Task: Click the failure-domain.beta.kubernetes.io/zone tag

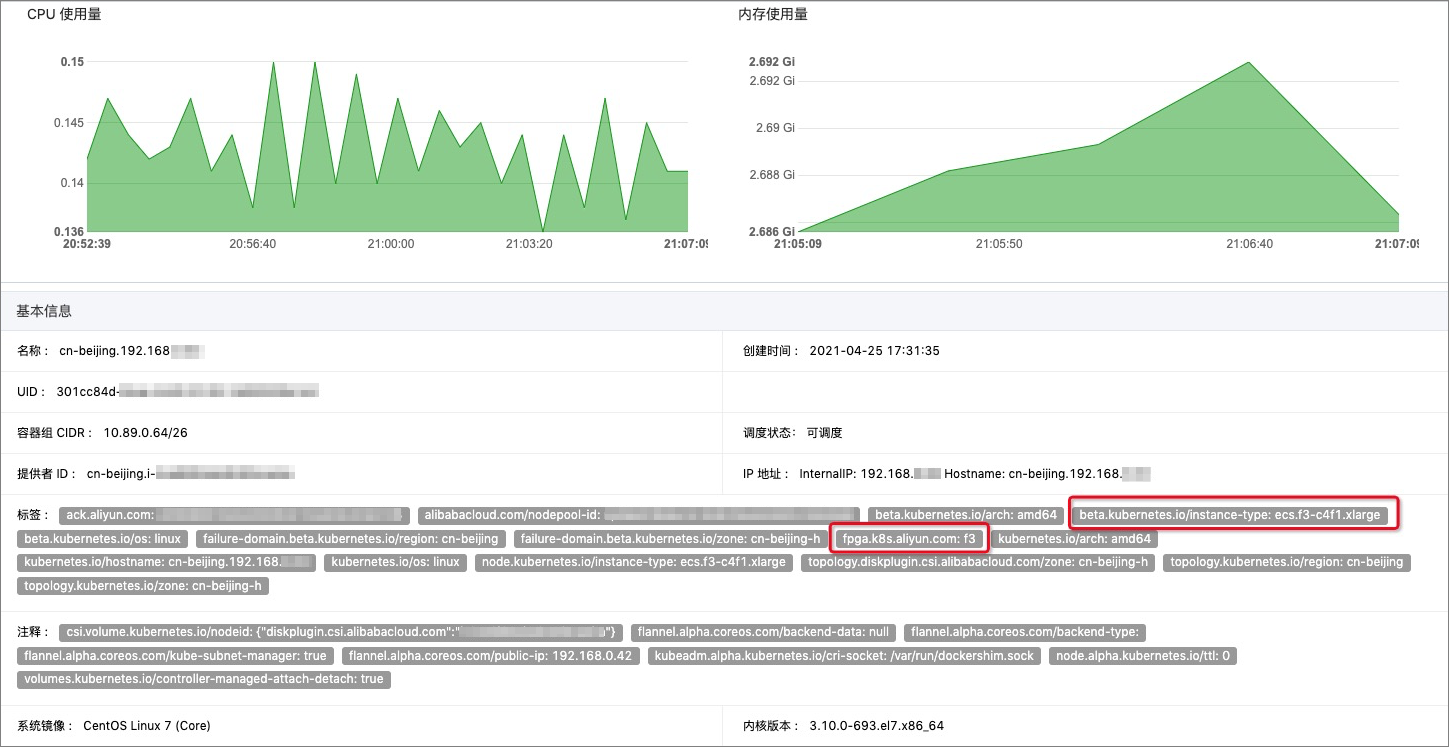Action: [671, 539]
